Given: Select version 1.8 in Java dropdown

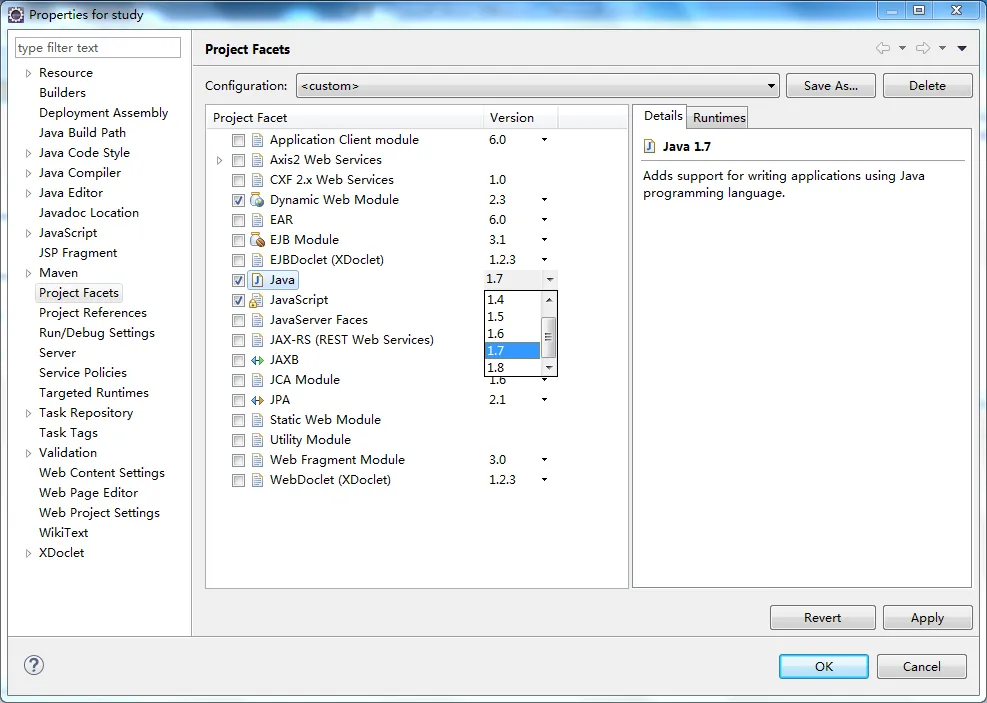Looking at the screenshot, I should click(x=512, y=368).
